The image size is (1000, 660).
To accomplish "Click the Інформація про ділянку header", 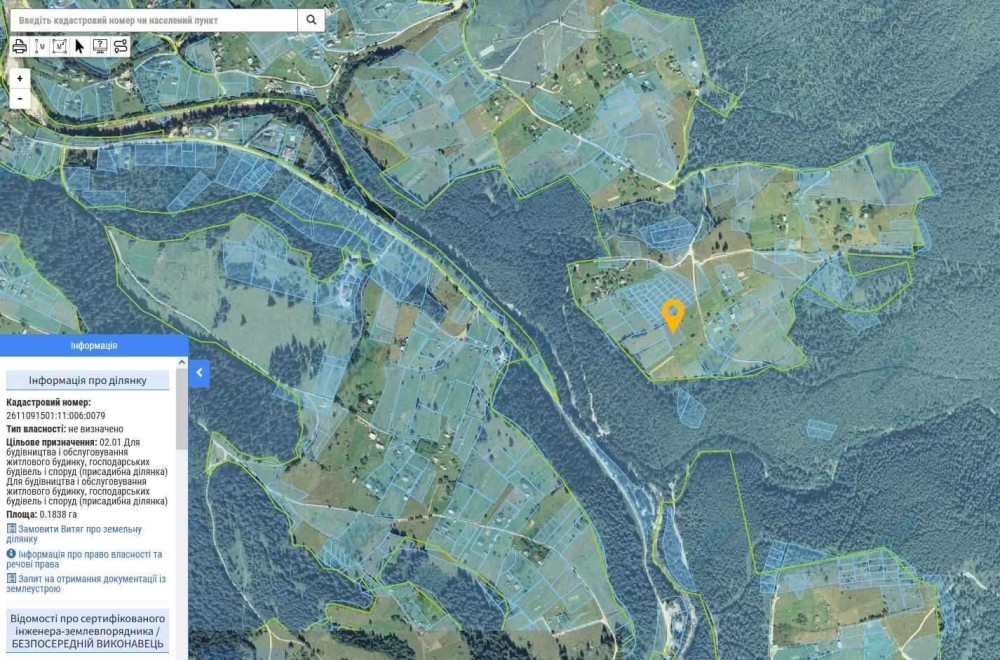I will coord(87,380).
